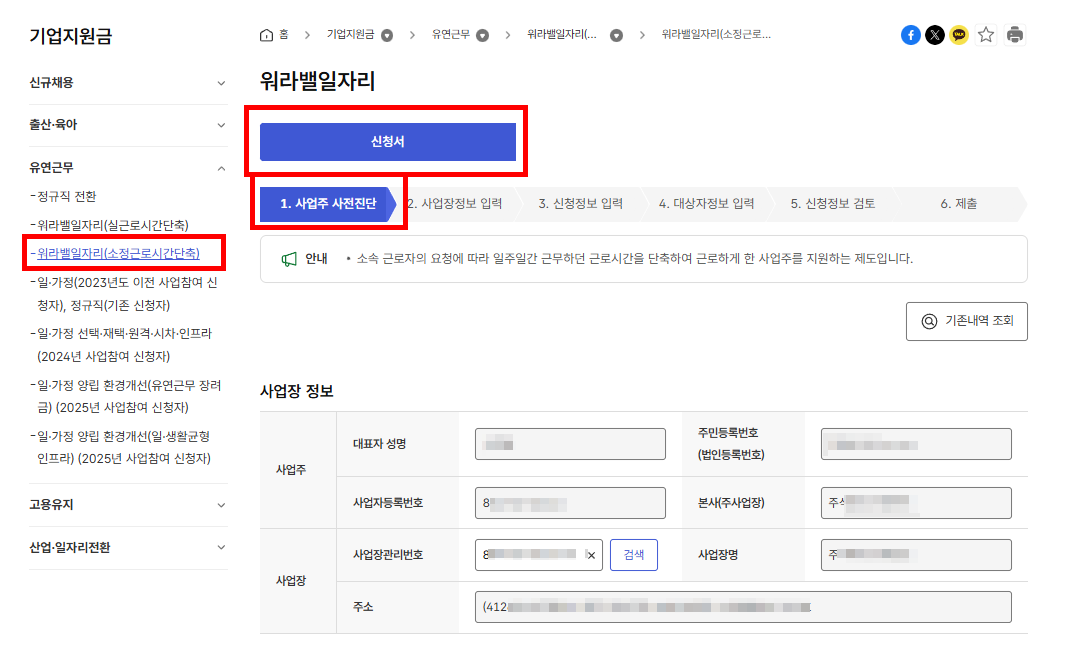1065x653 pixels.
Task: Share the page via the KakaoTalk icon
Action: 960,34
